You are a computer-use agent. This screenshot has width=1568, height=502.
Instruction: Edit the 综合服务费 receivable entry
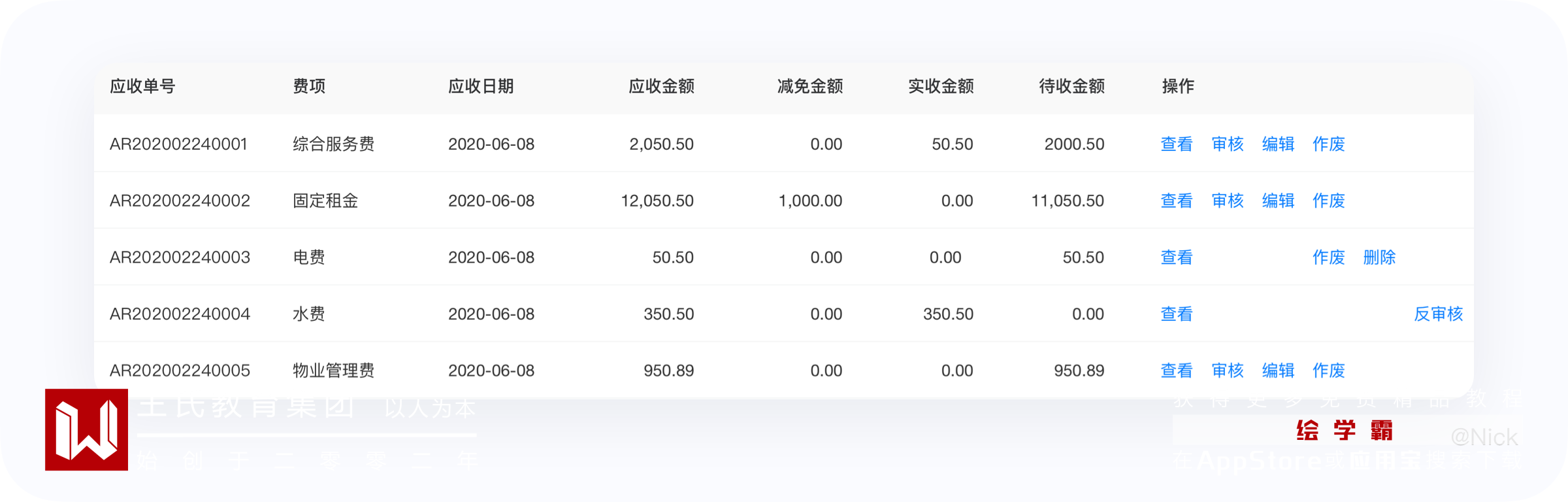[x=1278, y=144]
